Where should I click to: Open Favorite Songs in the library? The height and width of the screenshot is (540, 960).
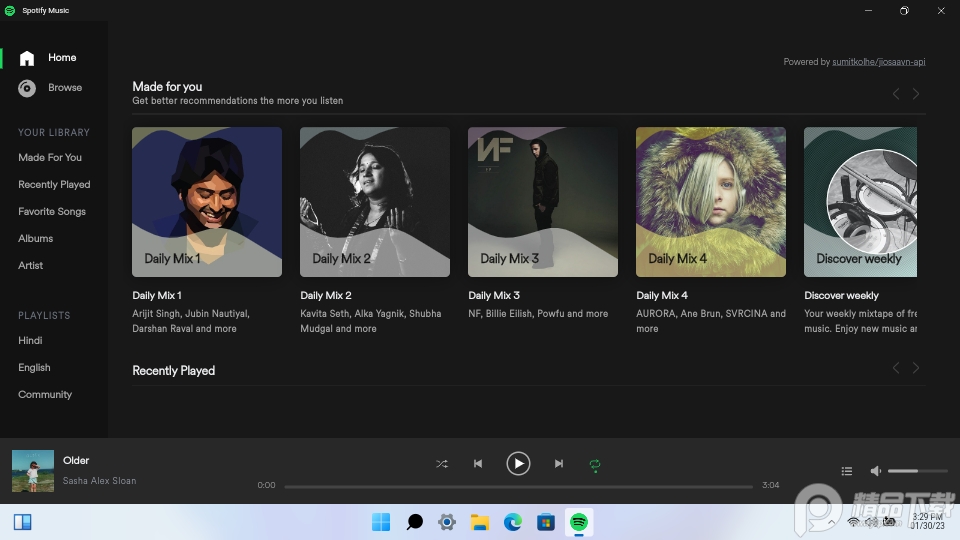tap(52, 212)
